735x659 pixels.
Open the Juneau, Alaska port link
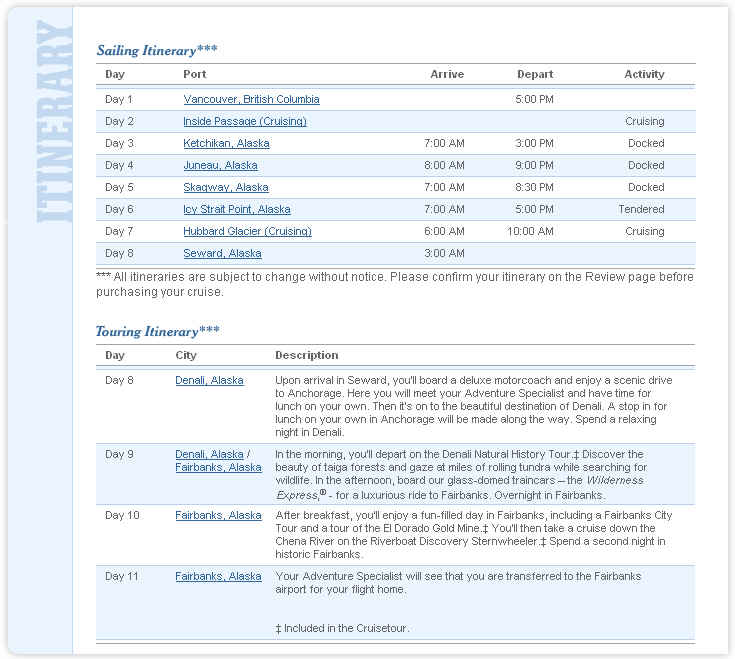pos(220,165)
